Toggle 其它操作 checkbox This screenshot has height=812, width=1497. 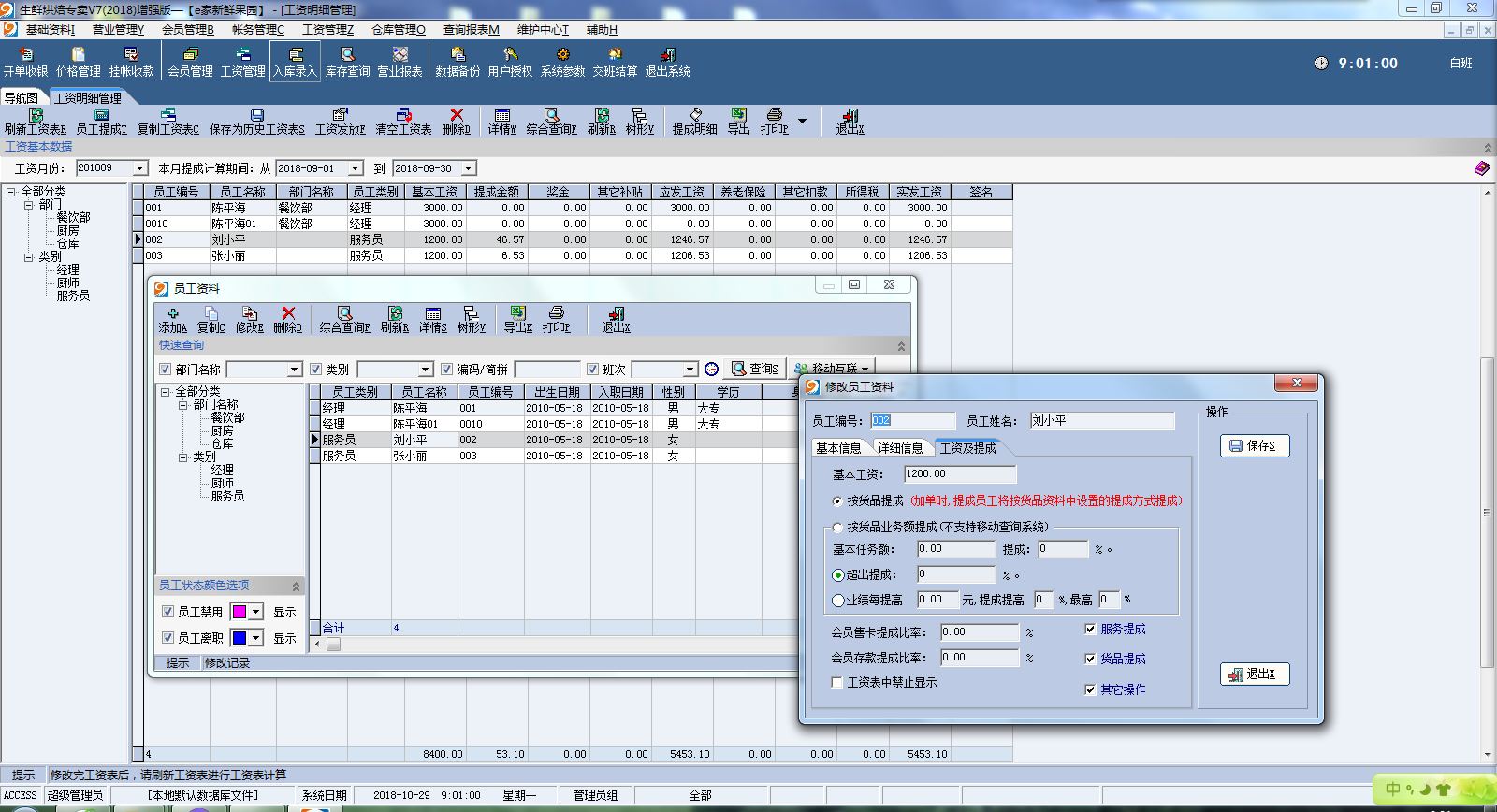click(x=1090, y=690)
